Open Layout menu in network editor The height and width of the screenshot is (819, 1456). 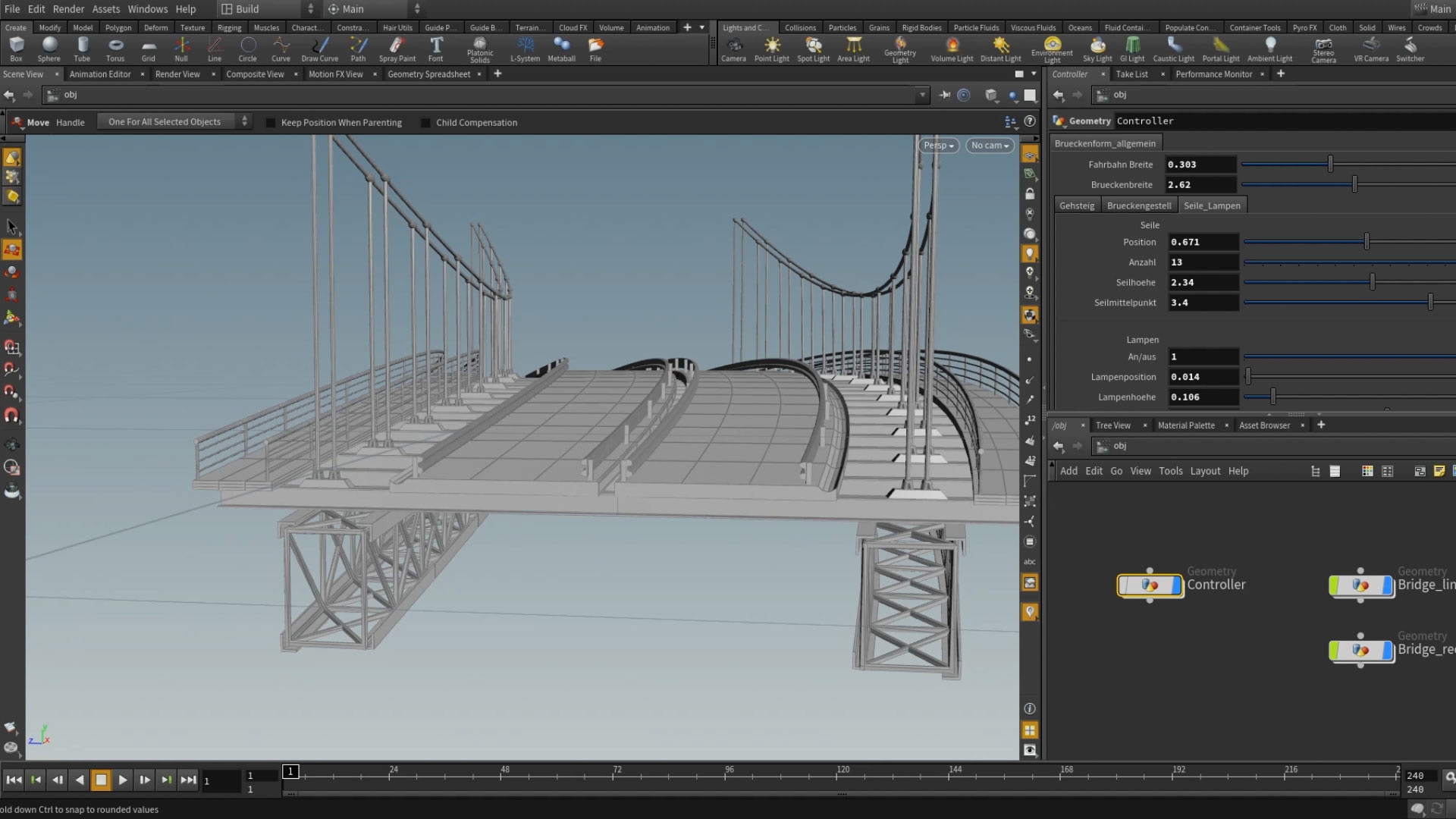(x=1205, y=471)
